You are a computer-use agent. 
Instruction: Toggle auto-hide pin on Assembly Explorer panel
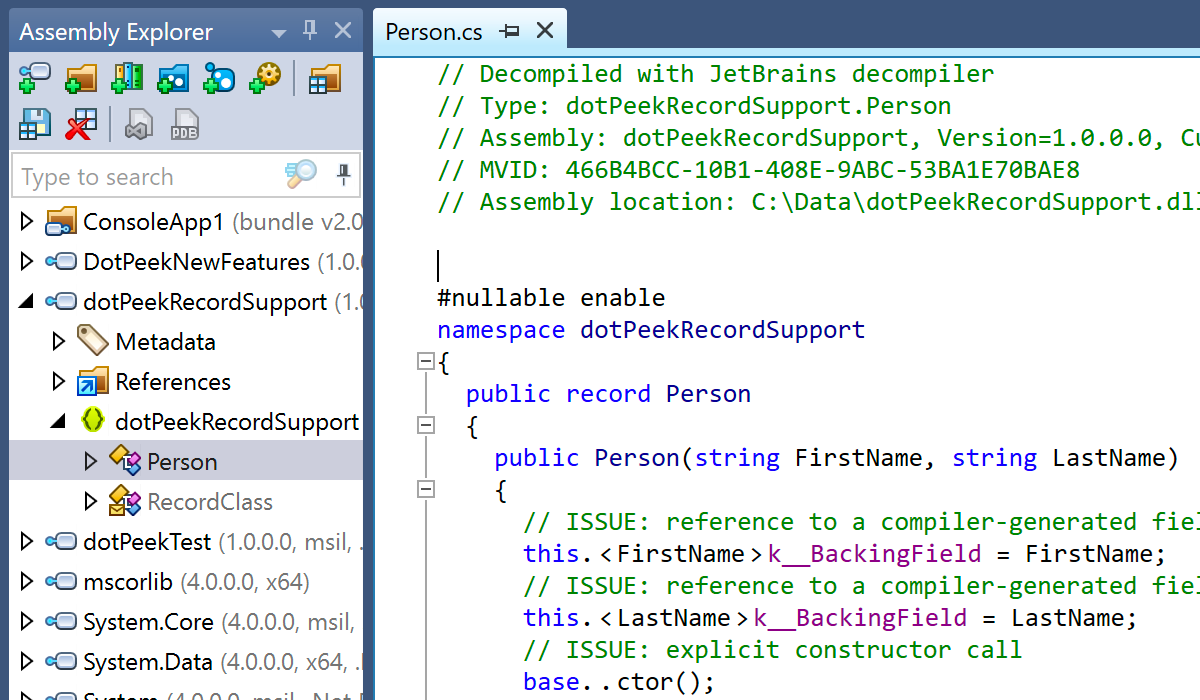(x=310, y=31)
